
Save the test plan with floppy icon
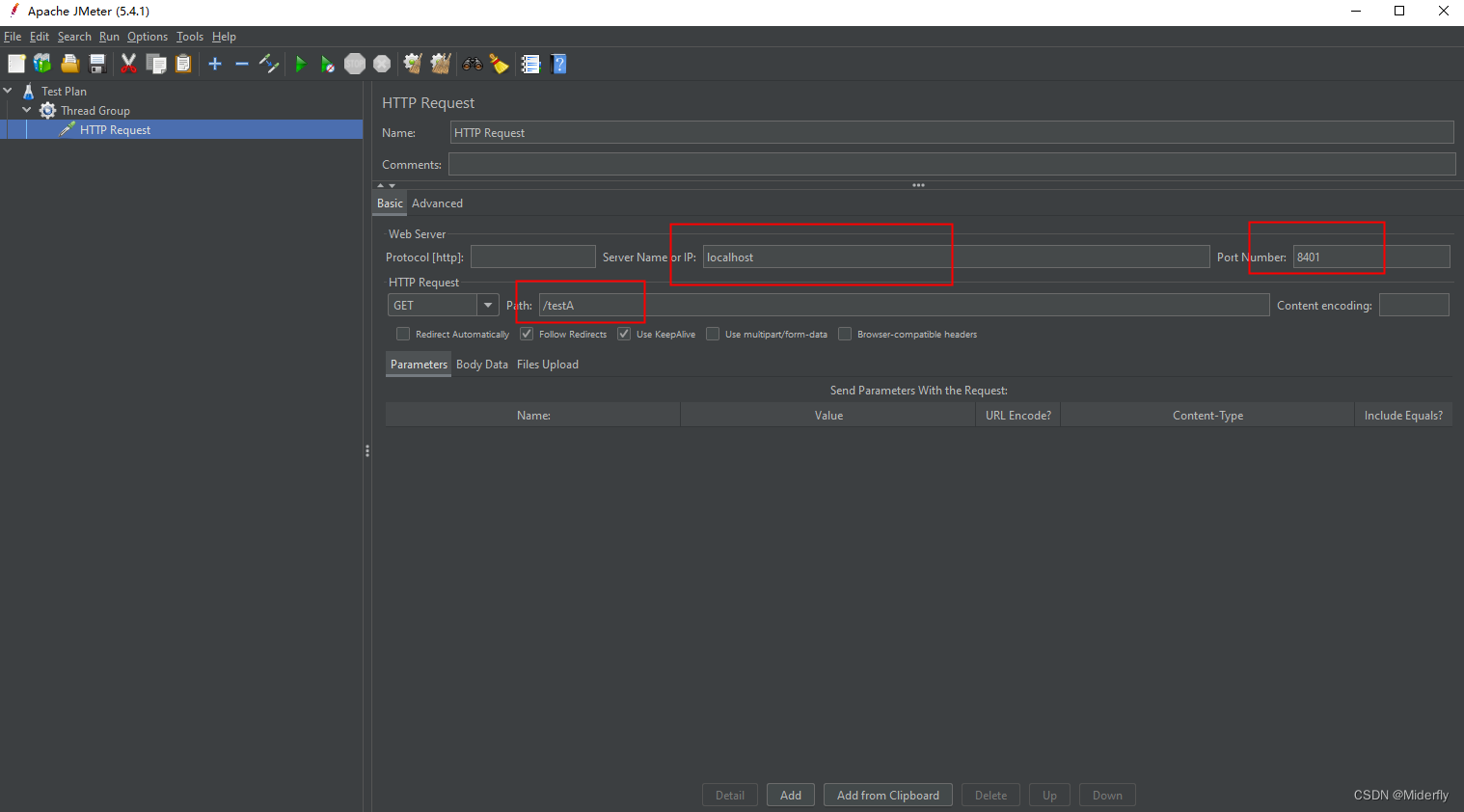(97, 64)
